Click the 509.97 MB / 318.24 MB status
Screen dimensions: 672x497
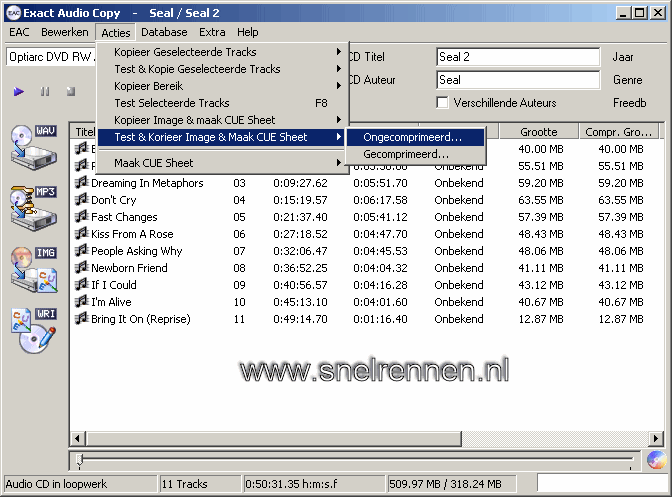452,484
